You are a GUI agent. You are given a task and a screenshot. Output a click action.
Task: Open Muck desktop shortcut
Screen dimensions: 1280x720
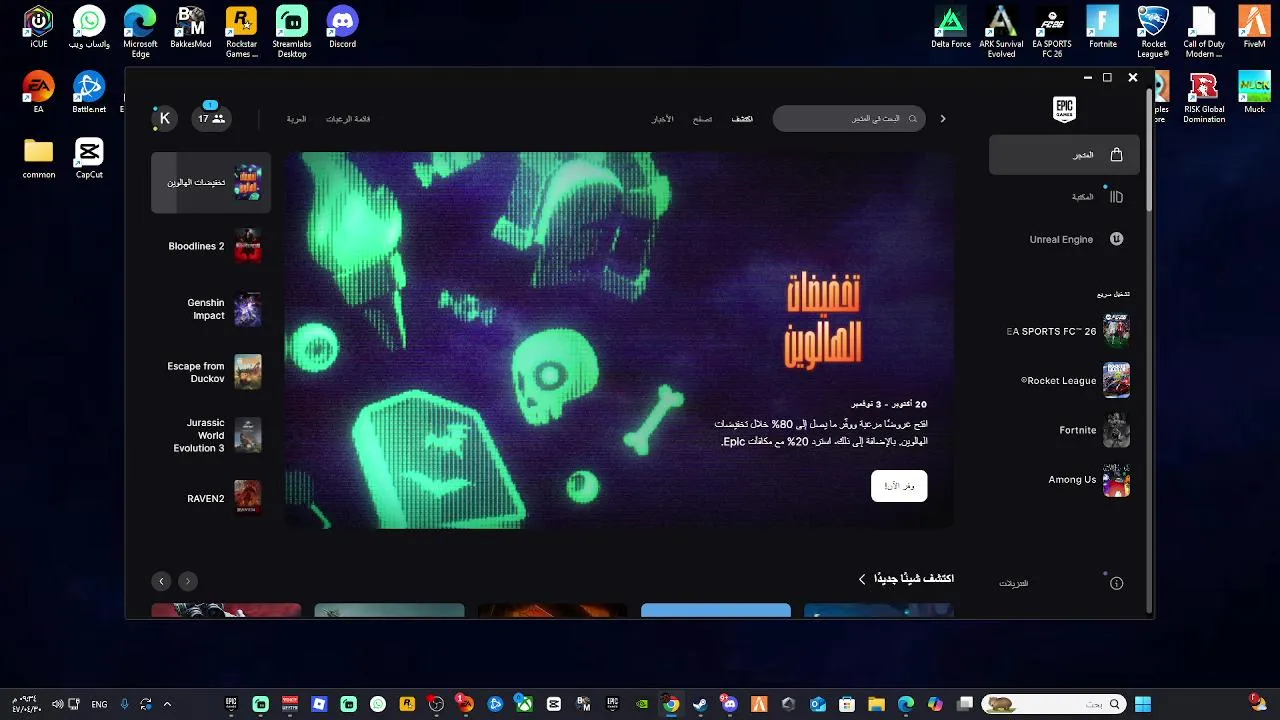pos(1254,92)
